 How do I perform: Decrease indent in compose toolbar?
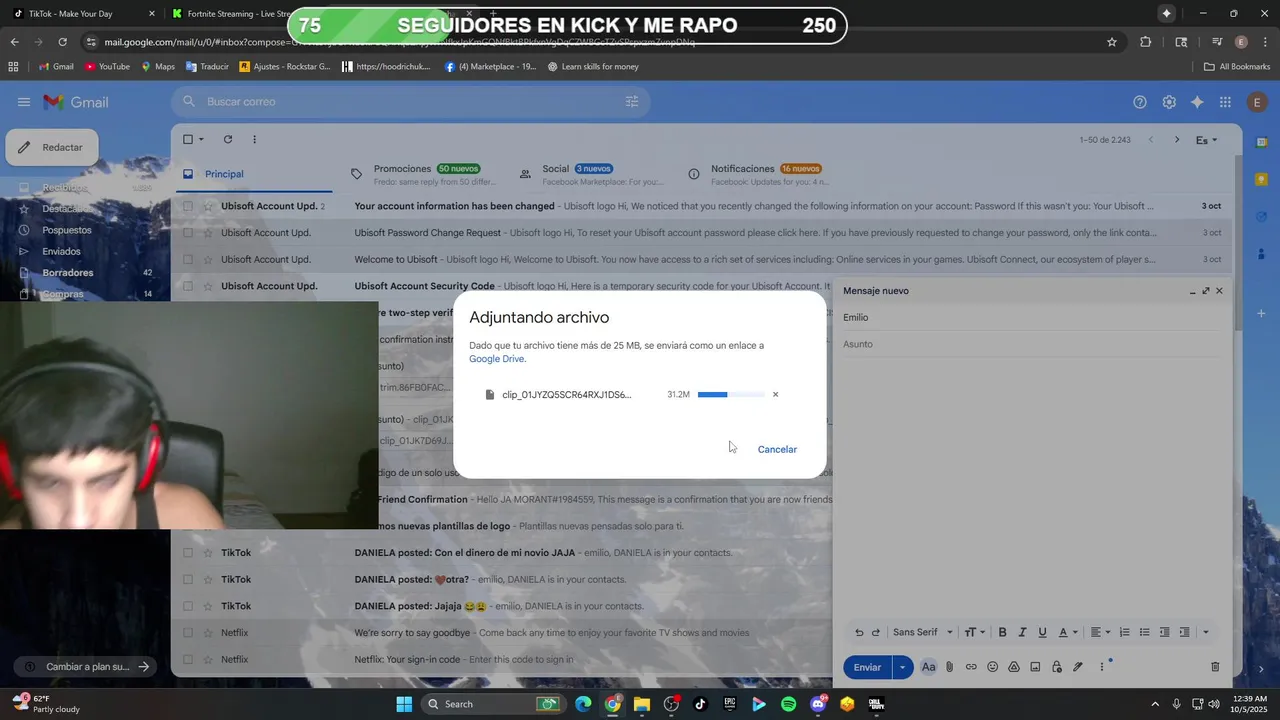coord(1164,632)
